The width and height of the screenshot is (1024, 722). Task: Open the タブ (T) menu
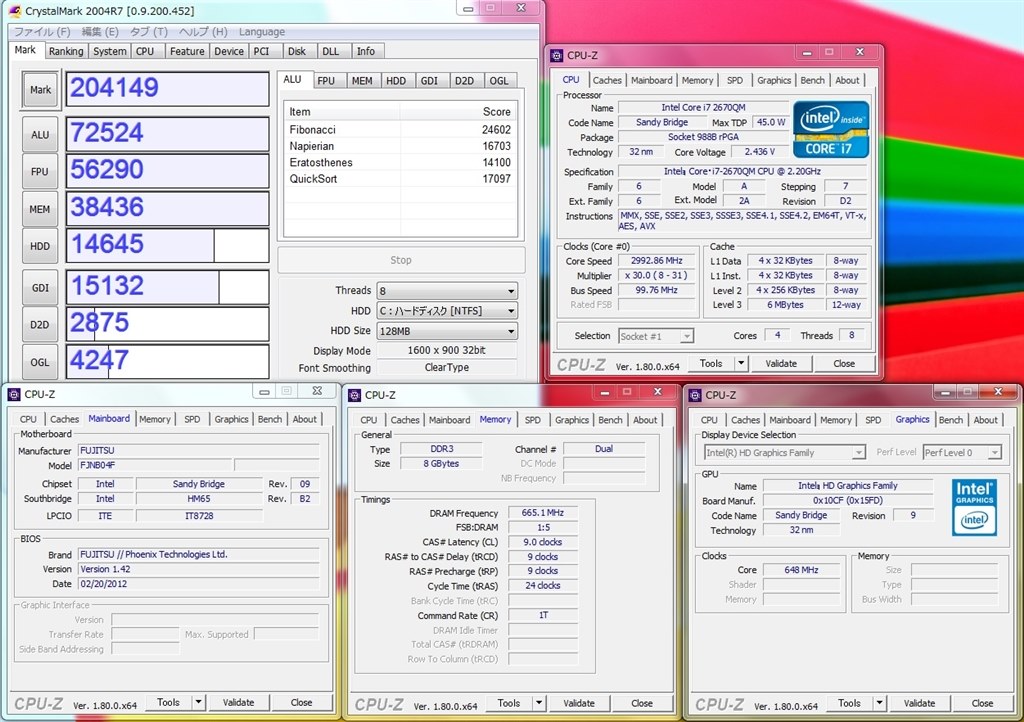pos(149,31)
